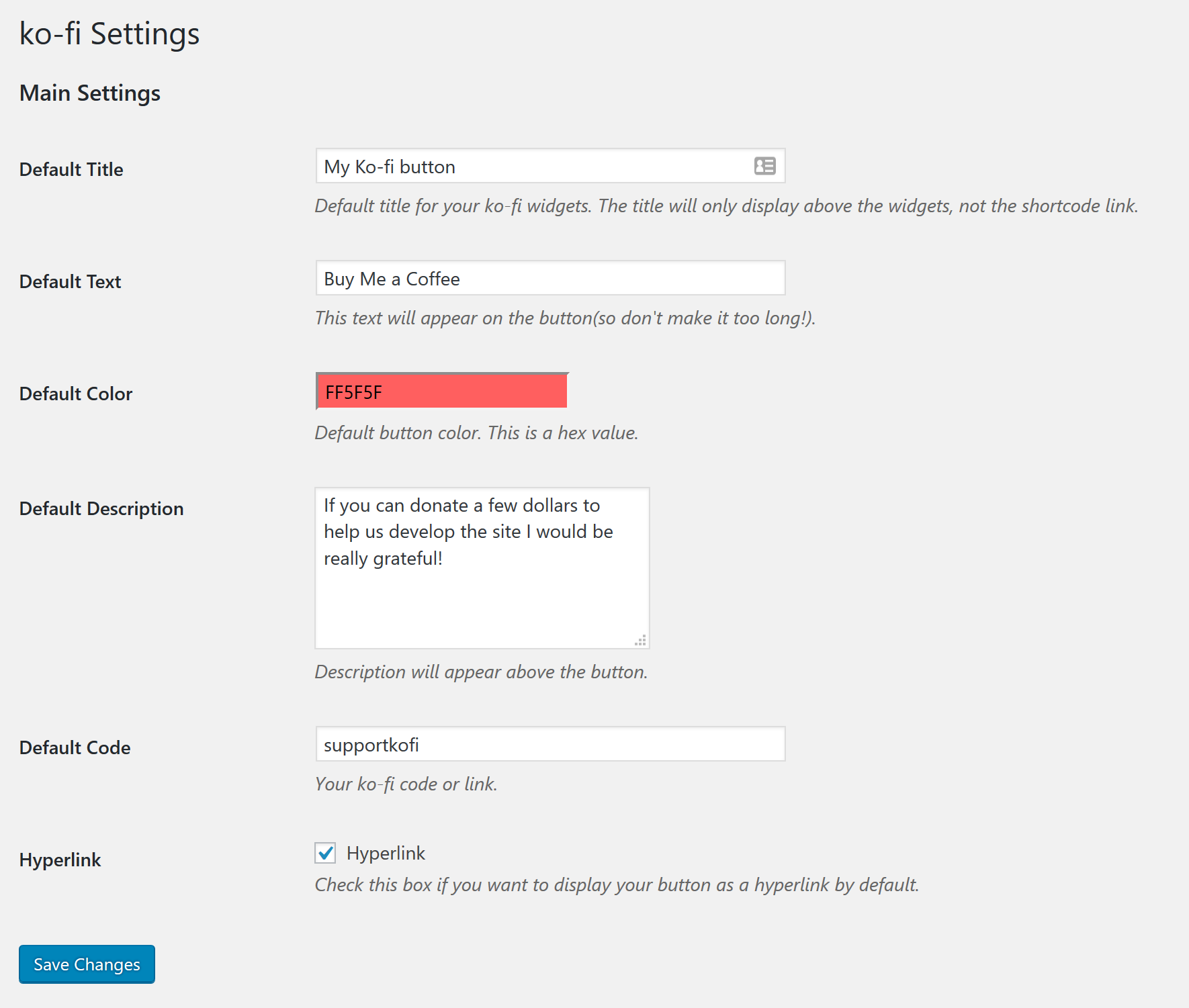Click the Hyperlink label next to the checkbox

tap(386, 853)
